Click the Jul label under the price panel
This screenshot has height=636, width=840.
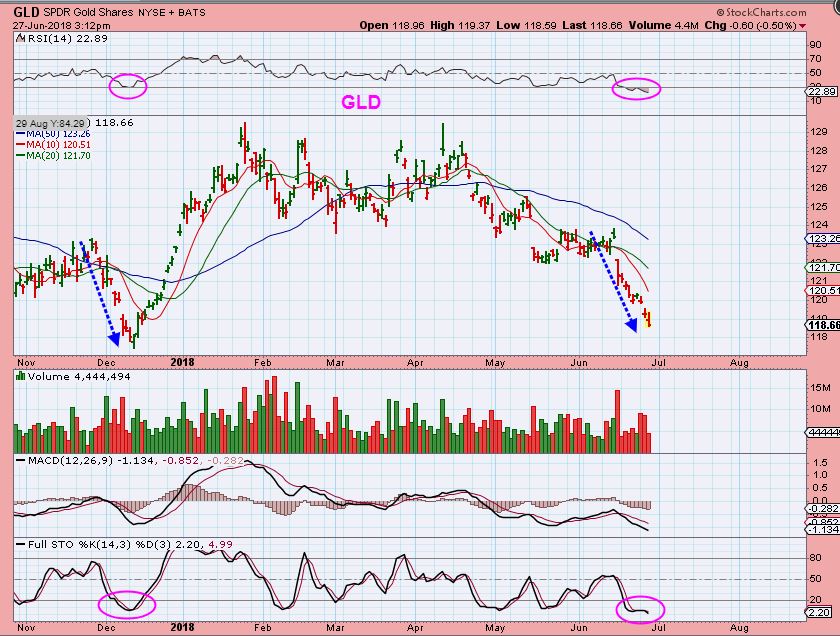658,363
